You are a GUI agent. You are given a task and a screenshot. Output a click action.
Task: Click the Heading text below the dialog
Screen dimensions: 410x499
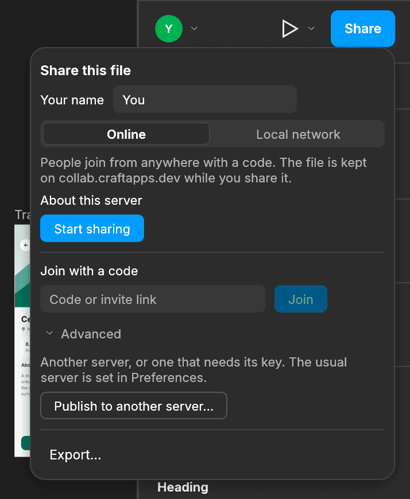(183, 487)
